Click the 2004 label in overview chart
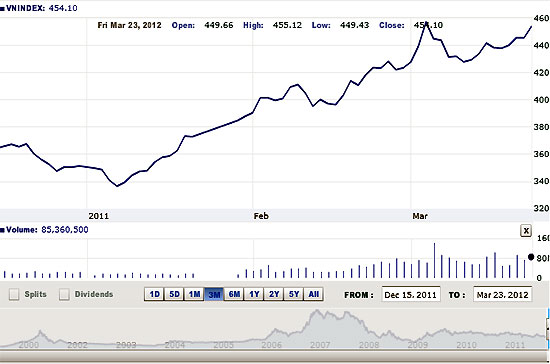Image resolution: width=550 pixels, height=364 pixels. click(174, 345)
